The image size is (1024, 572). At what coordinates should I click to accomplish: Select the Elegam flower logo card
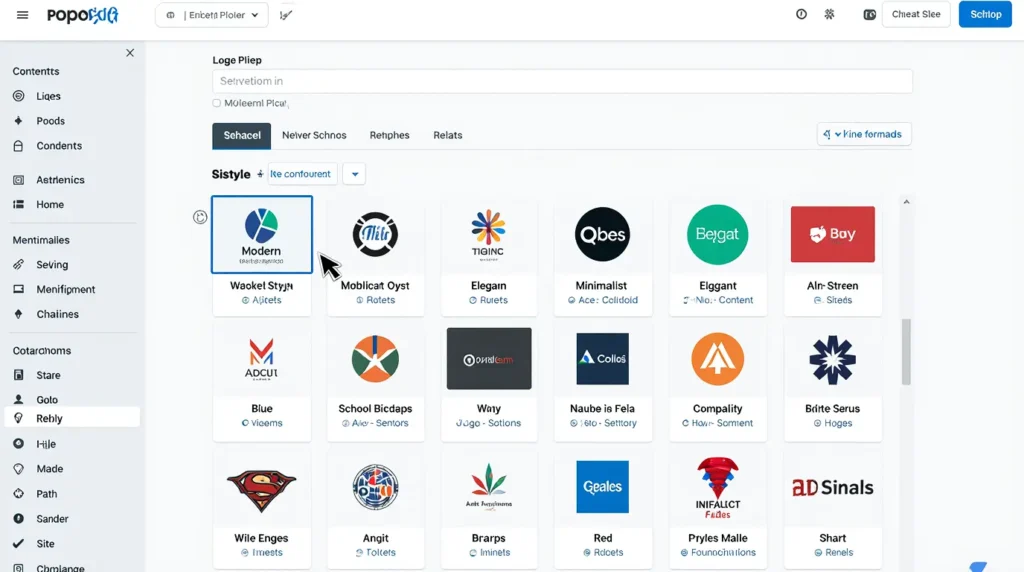(488, 257)
